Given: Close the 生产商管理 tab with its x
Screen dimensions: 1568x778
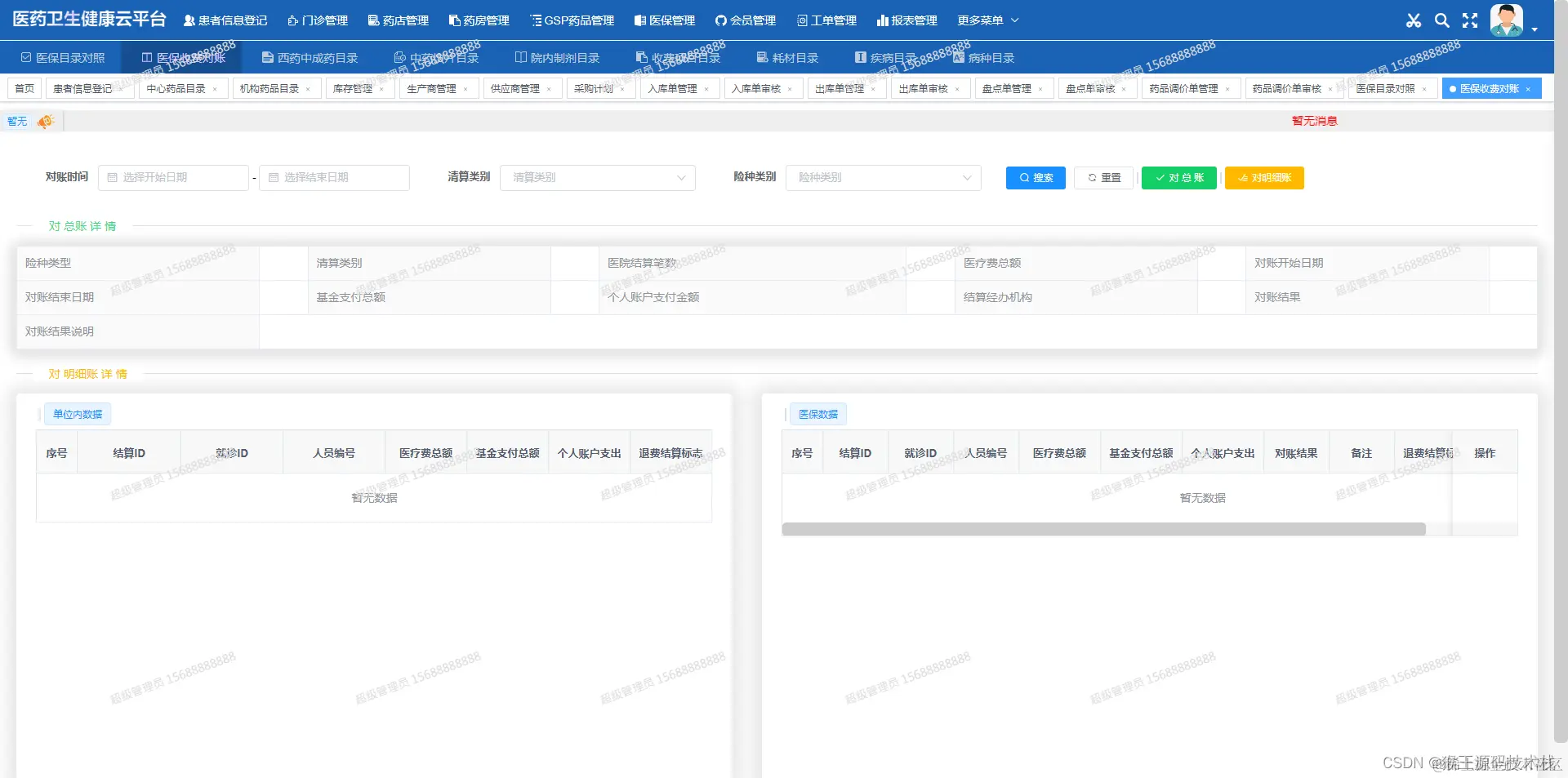Looking at the screenshot, I should pyautogui.click(x=465, y=89).
